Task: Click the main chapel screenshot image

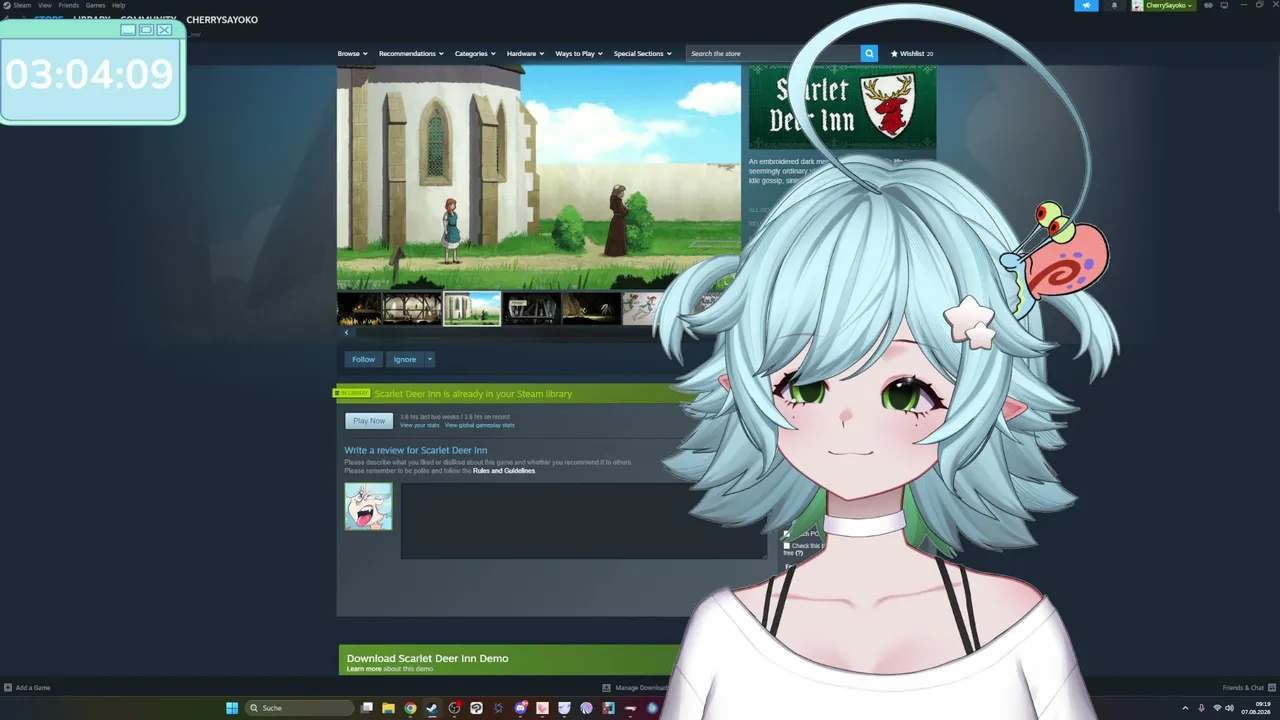Action: pyautogui.click(x=539, y=178)
